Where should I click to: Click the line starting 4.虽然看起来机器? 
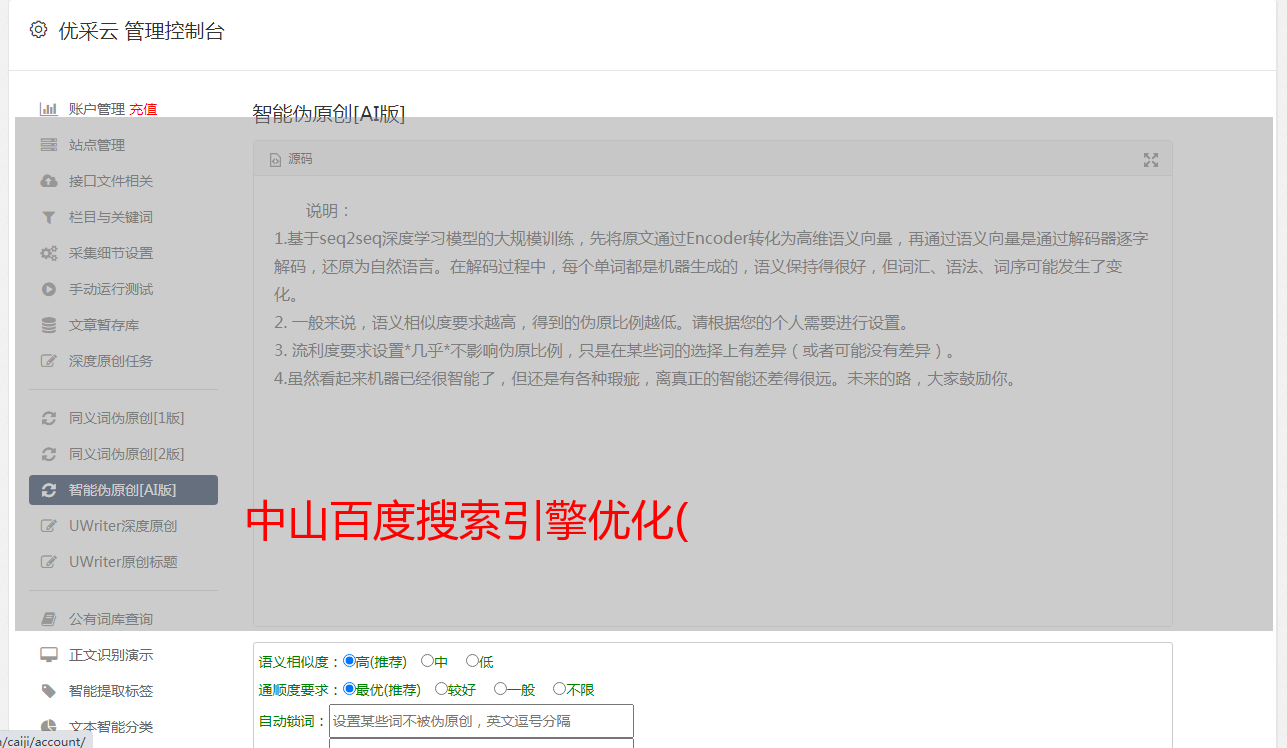[645, 379]
